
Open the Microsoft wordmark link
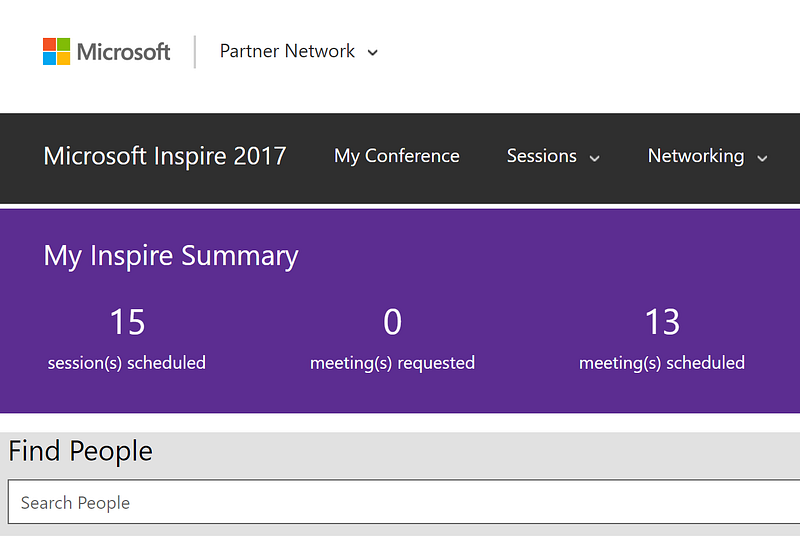click(123, 52)
